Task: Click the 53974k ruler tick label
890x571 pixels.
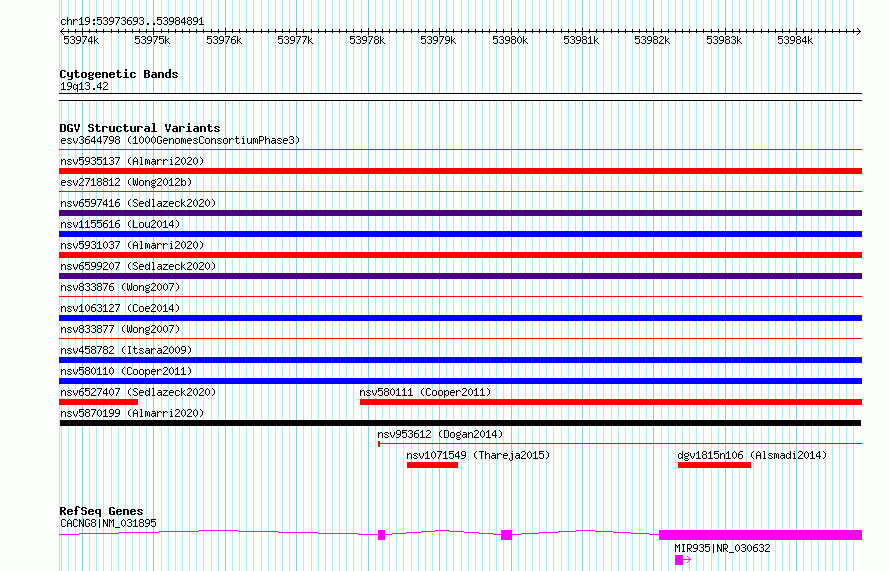Action: [x=81, y=40]
